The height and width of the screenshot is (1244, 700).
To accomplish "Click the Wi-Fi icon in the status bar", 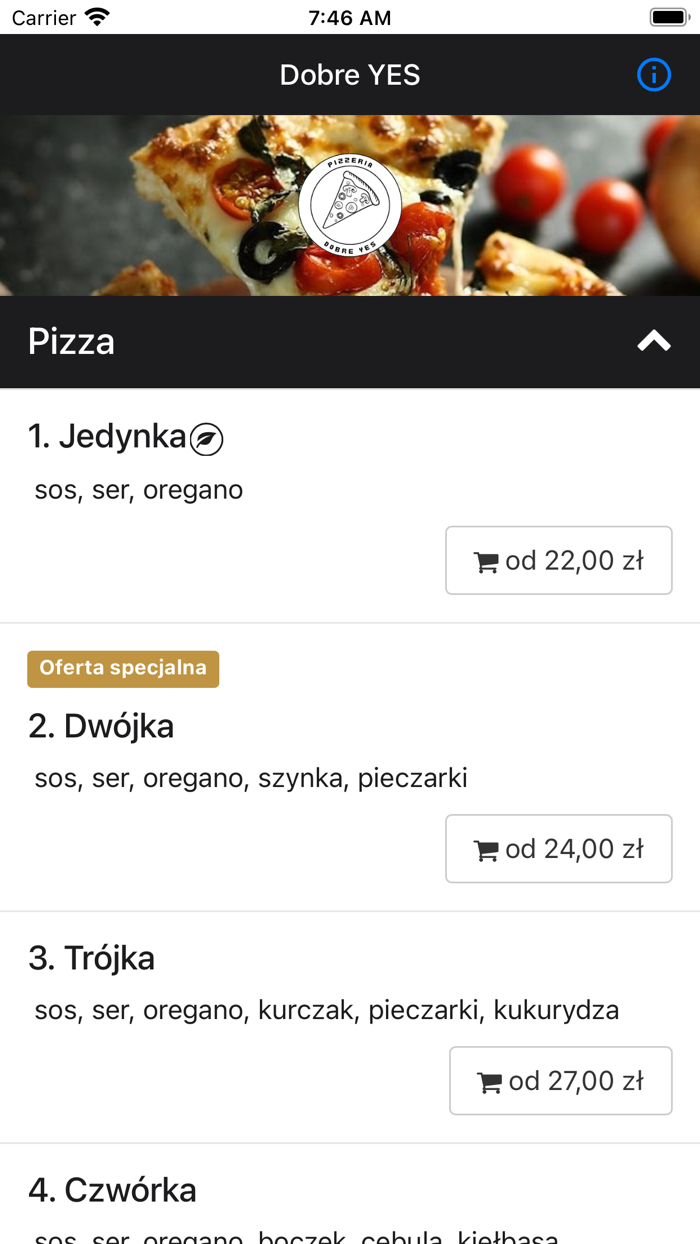I will point(97,16).
